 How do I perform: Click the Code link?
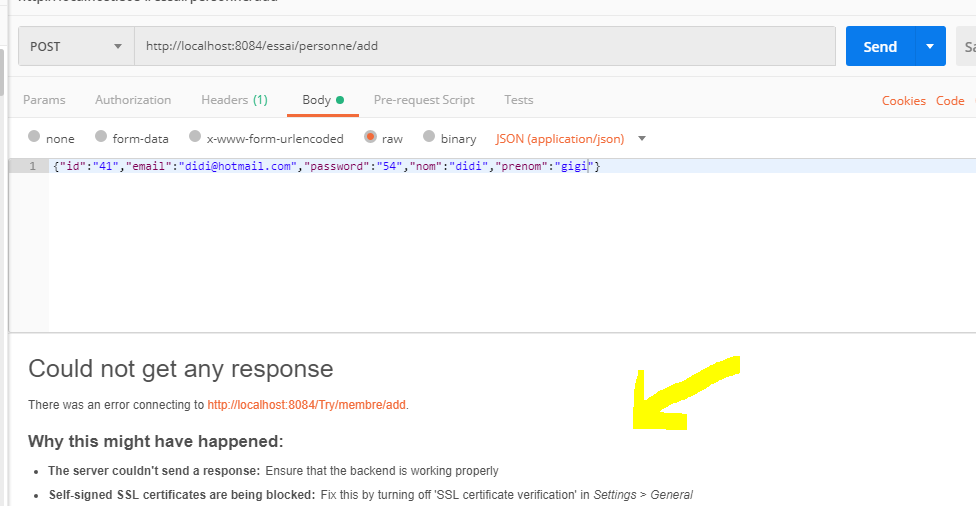(x=950, y=101)
